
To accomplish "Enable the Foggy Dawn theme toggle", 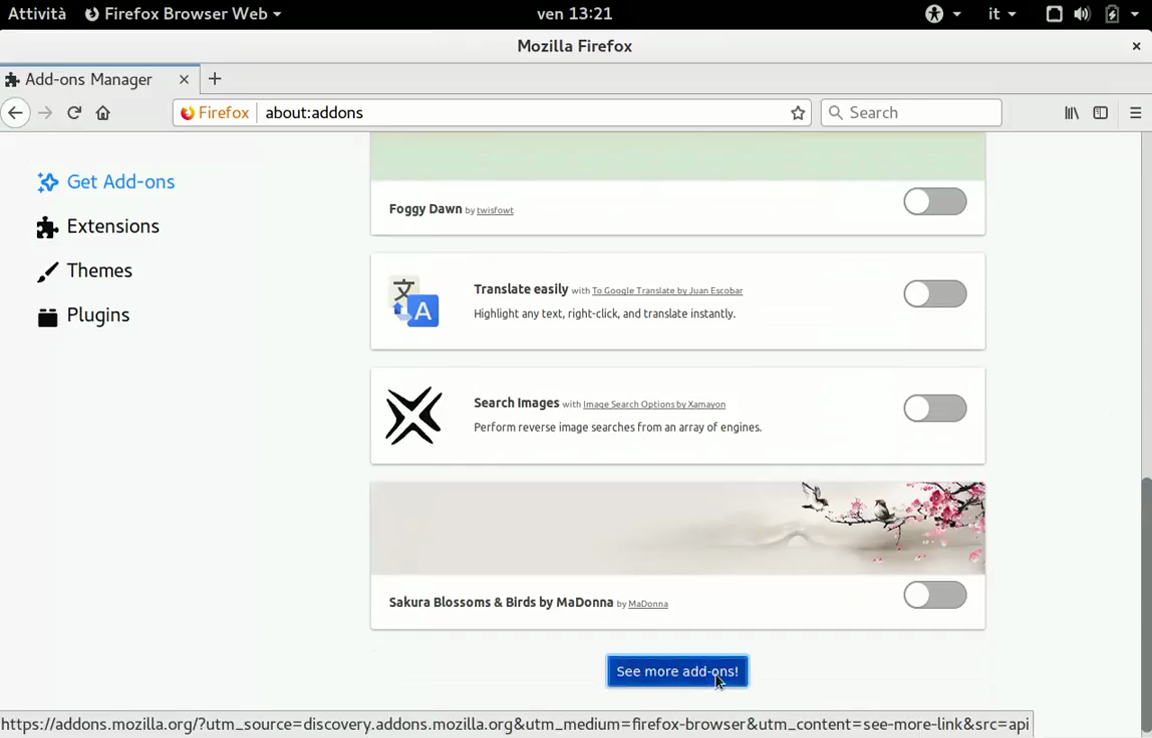I will [935, 201].
